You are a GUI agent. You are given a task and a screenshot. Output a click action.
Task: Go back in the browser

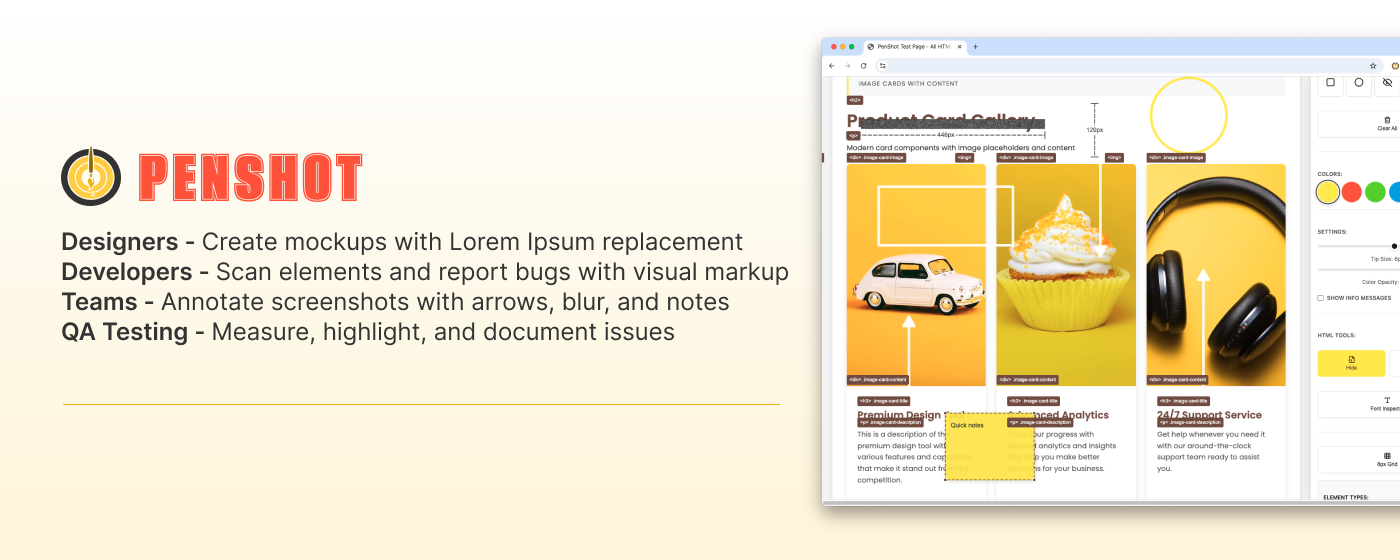(832, 65)
